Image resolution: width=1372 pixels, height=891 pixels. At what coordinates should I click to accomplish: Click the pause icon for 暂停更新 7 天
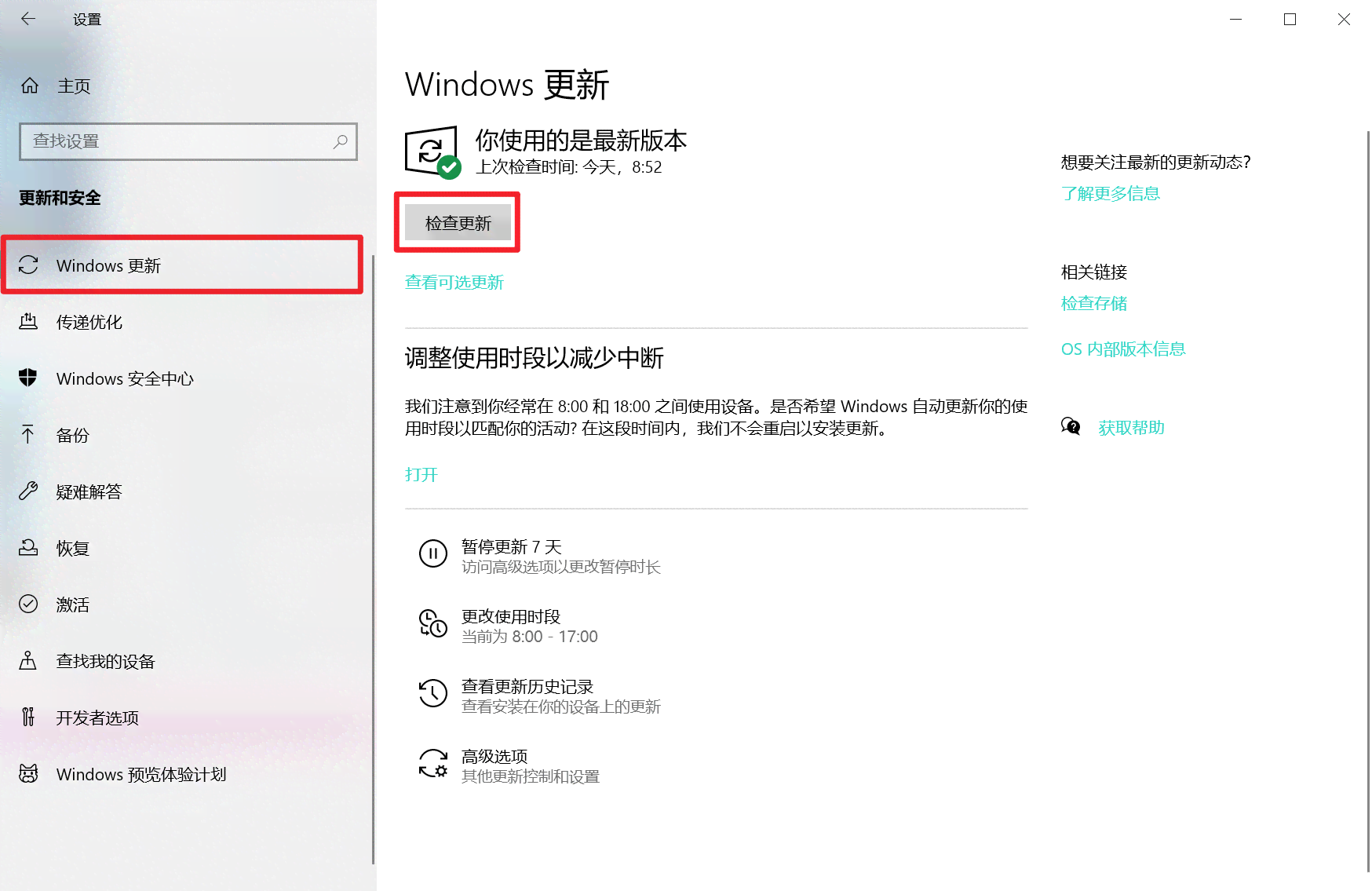pyautogui.click(x=433, y=554)
